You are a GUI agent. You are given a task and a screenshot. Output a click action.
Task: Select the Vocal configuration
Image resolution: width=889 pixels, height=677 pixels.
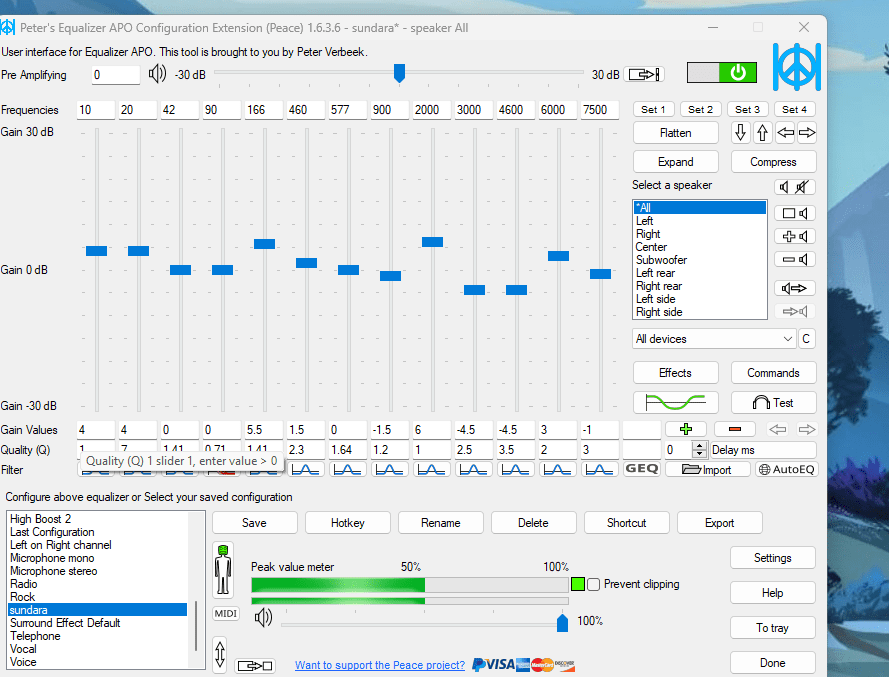[x=98, y=649]
